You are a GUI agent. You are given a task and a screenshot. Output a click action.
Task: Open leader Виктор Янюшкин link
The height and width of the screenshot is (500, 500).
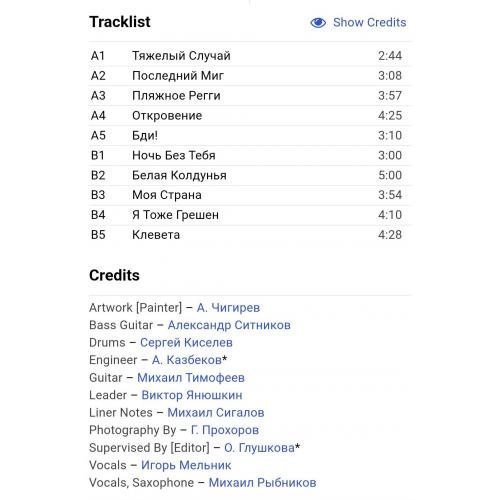pos(192,395)
